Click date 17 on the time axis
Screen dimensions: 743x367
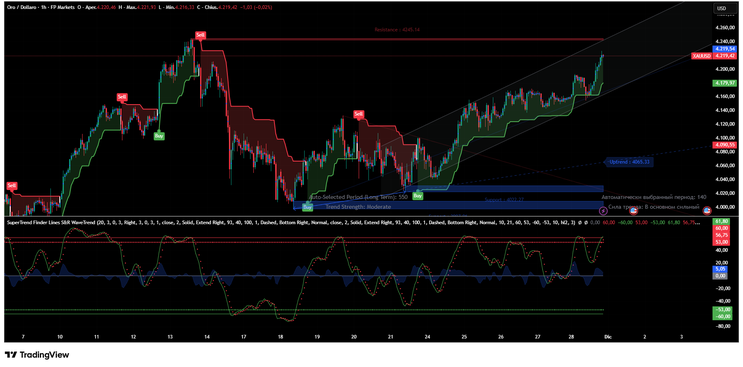243,337
